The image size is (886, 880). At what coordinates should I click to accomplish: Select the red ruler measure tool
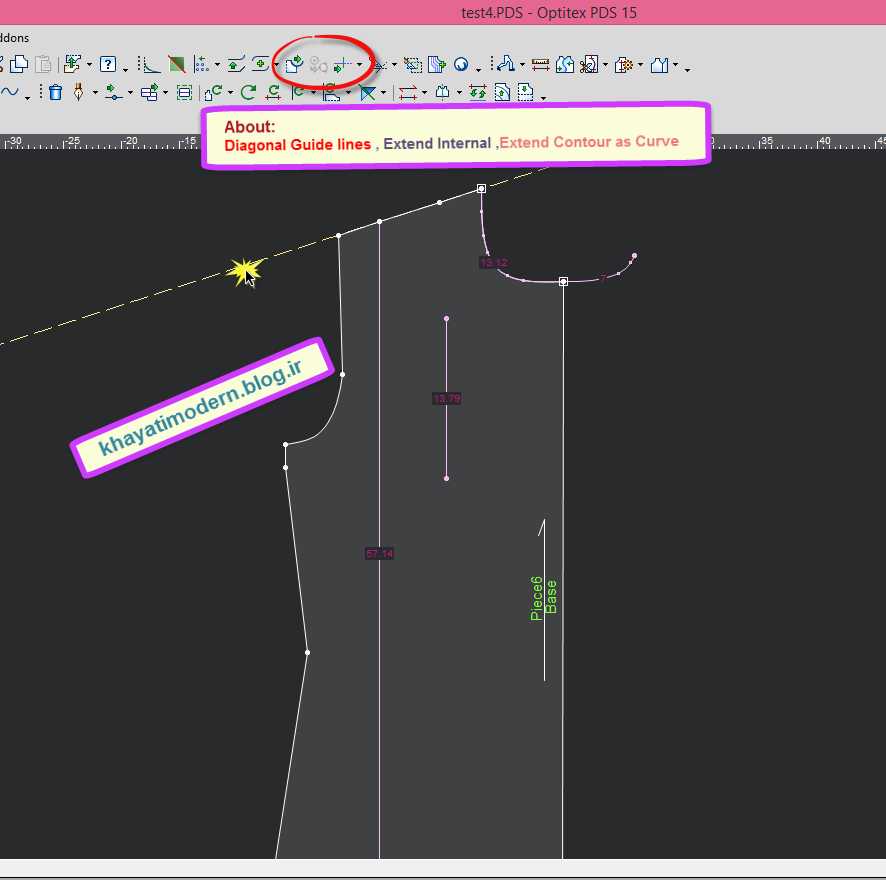coord(540,65)
